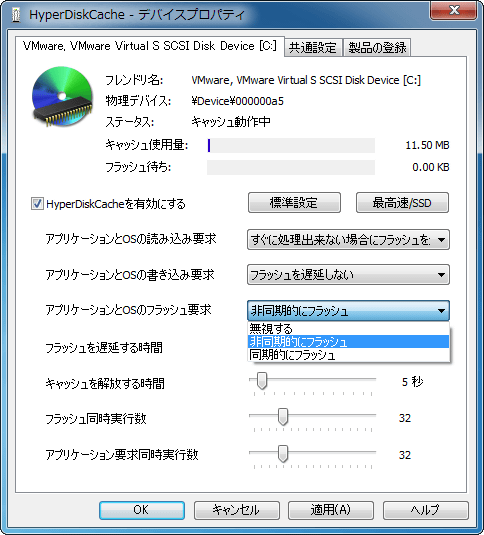Switch to the 製品の登録 tab
The image size is (484, 535).
[x=377, y=47]
